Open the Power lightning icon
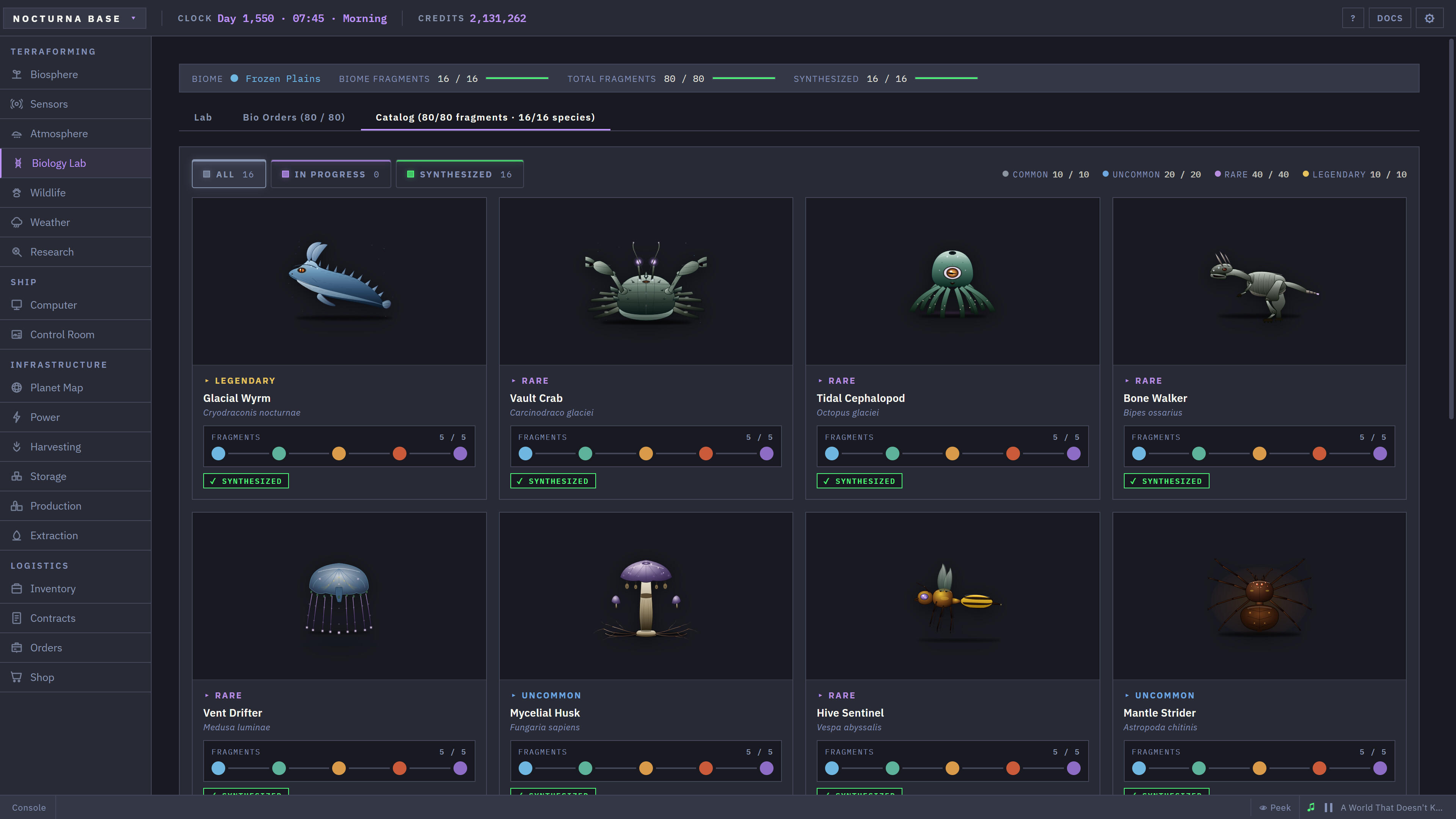 coord(17,417)
